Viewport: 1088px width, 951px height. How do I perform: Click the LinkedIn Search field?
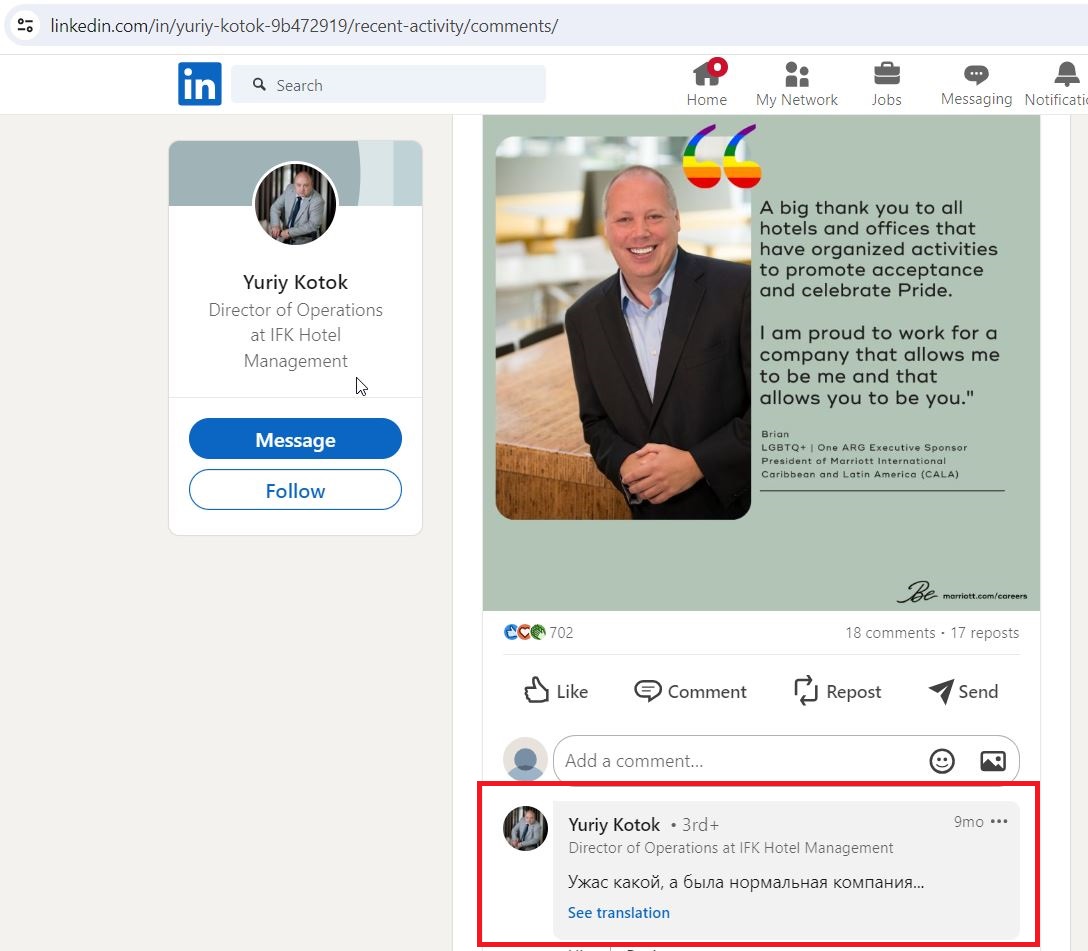pyautogui.click(x=389, y=85)
